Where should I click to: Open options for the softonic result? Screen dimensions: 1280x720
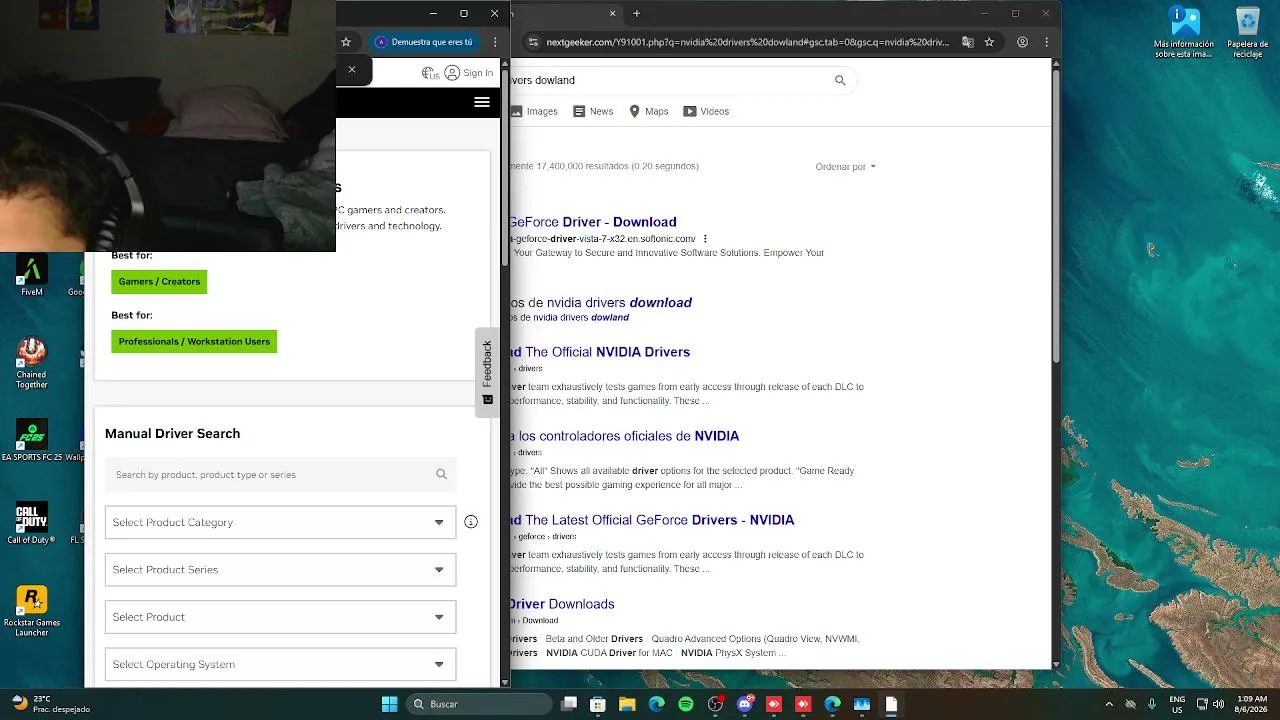(705, 239)
